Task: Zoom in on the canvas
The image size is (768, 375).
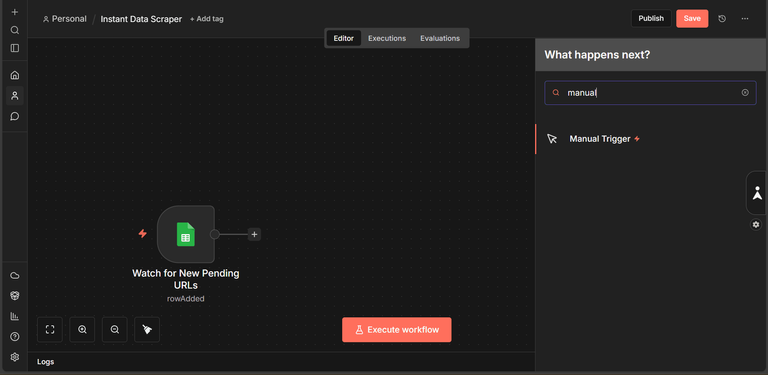Action: coord(82,329)
